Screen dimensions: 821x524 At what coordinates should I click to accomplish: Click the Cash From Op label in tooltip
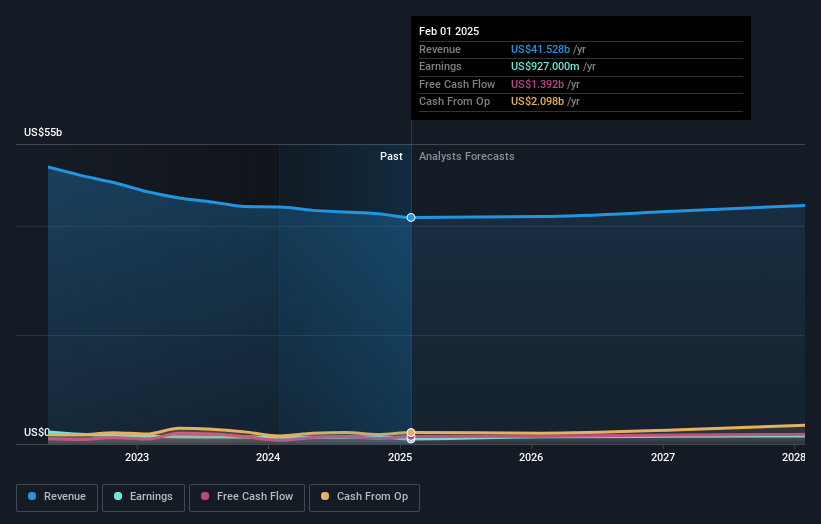point(454,102)
